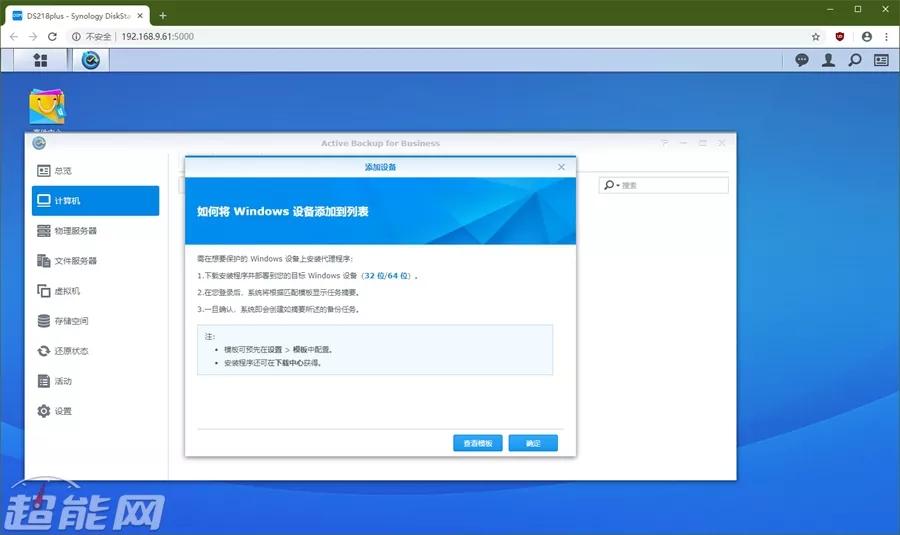Close the Active Backup for Business window
Viewport: 900px width, 535px height.
(x=722, y=143)
